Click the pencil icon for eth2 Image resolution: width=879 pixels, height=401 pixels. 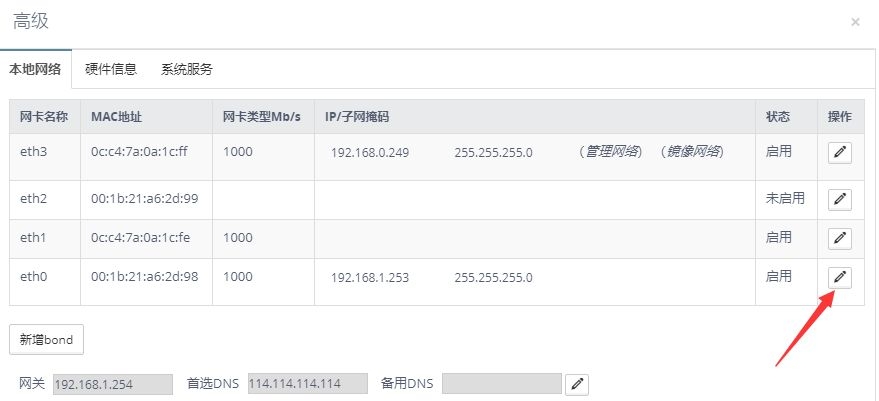840,199
